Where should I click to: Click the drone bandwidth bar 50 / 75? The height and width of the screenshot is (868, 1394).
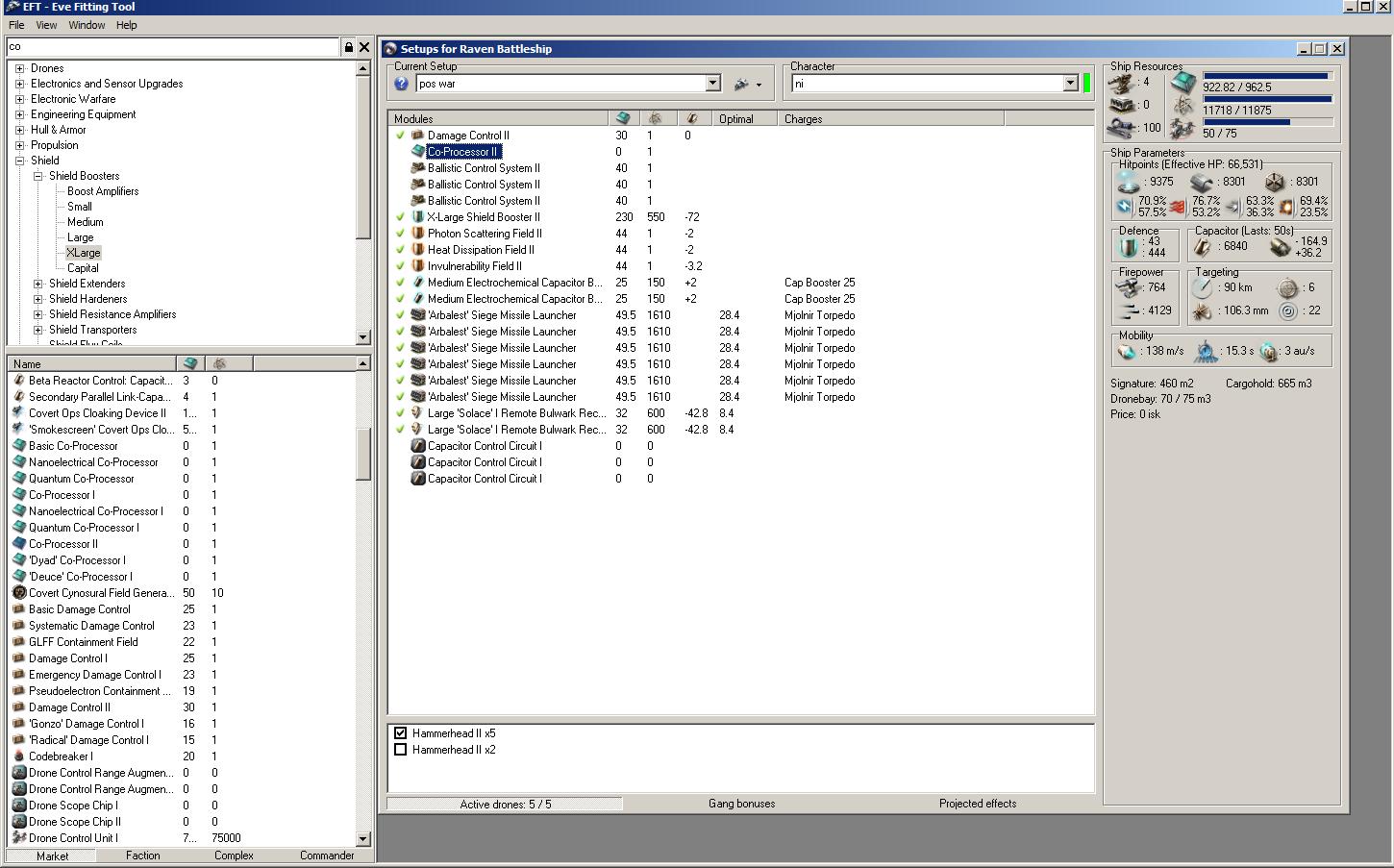(1267, 122)
